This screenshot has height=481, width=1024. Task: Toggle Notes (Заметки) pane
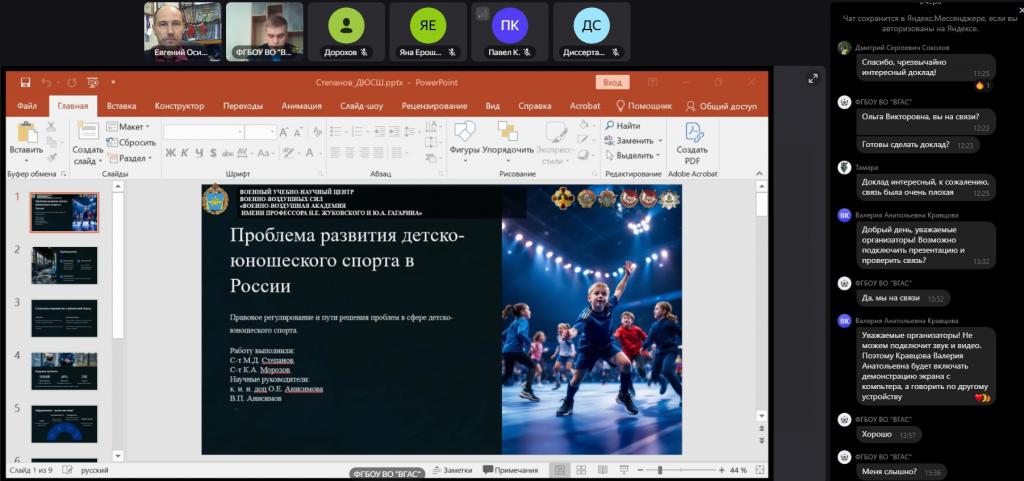(450, 470)
